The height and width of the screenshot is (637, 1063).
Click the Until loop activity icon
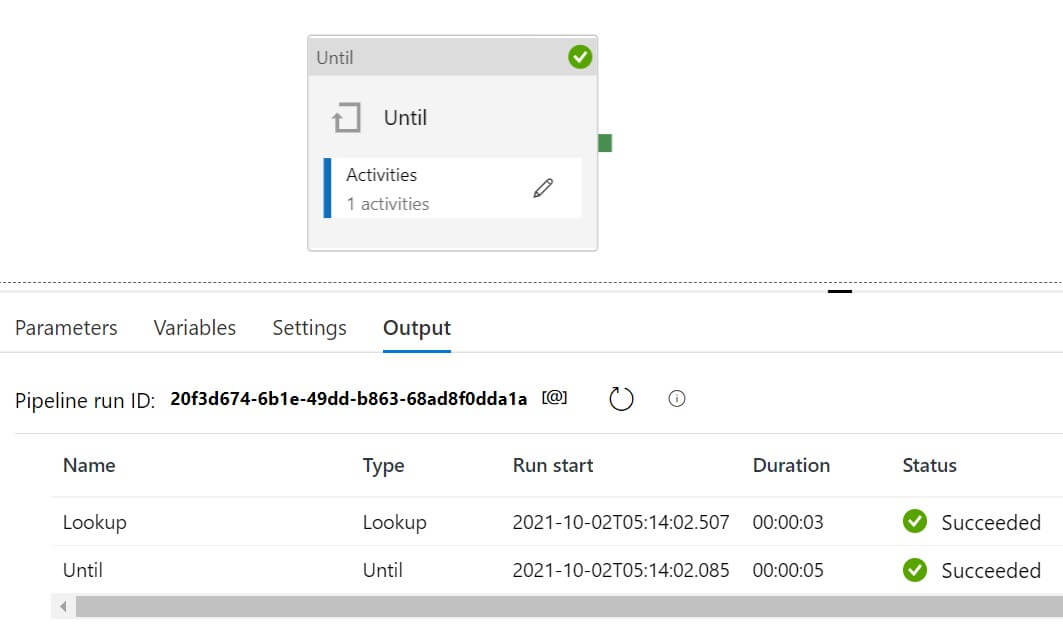click(x=346, y=119)
